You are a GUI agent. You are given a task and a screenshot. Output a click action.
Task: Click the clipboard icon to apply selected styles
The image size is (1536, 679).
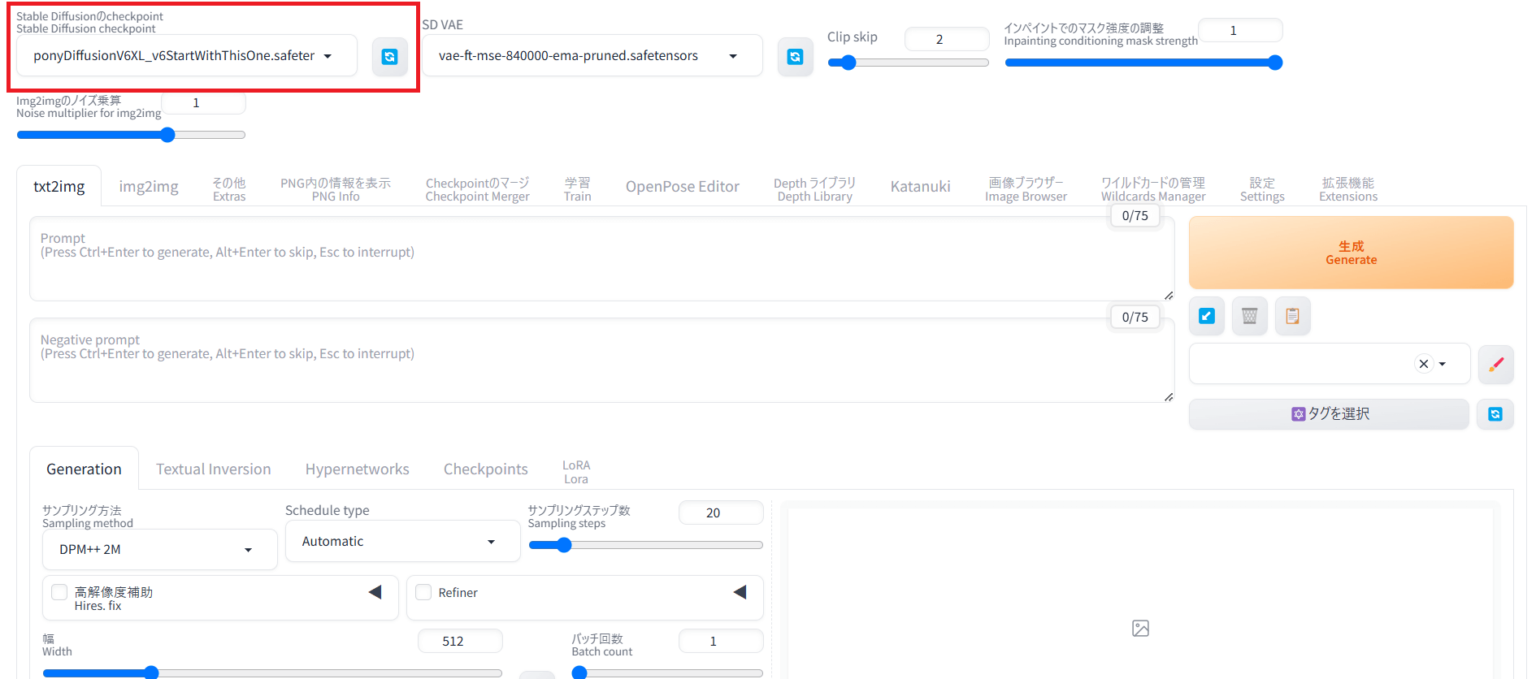pos(1292,315)
